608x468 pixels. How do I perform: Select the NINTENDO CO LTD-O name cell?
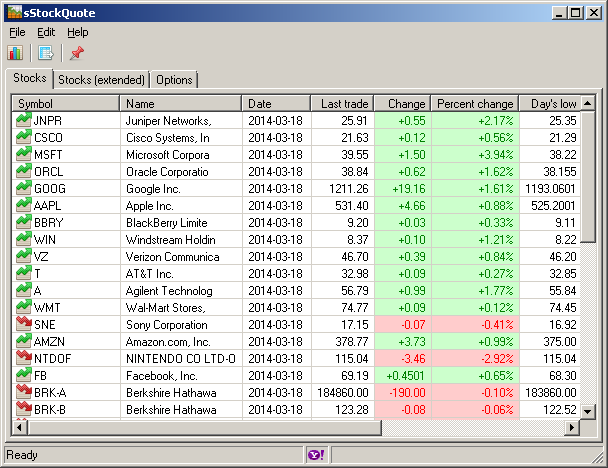click(181, 359)
